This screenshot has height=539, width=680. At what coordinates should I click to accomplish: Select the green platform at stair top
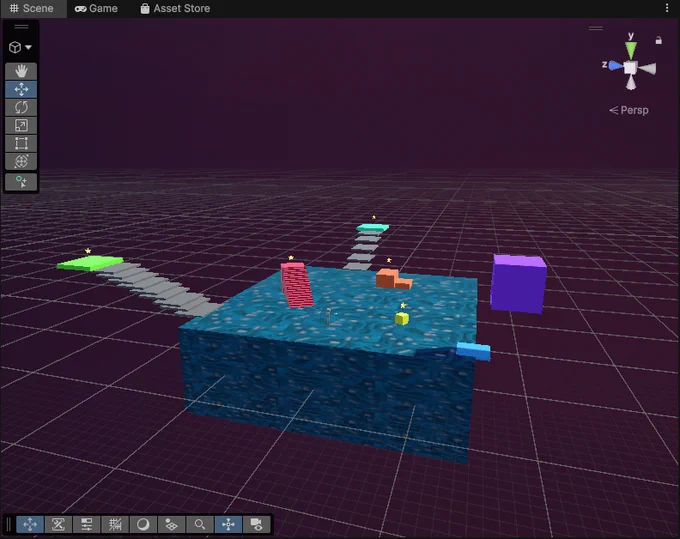coord(90,263)
